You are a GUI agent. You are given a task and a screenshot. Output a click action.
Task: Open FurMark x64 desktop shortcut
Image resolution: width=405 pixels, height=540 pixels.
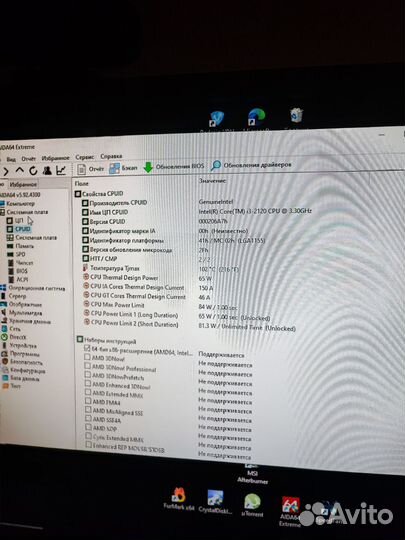tap(179, 499)
